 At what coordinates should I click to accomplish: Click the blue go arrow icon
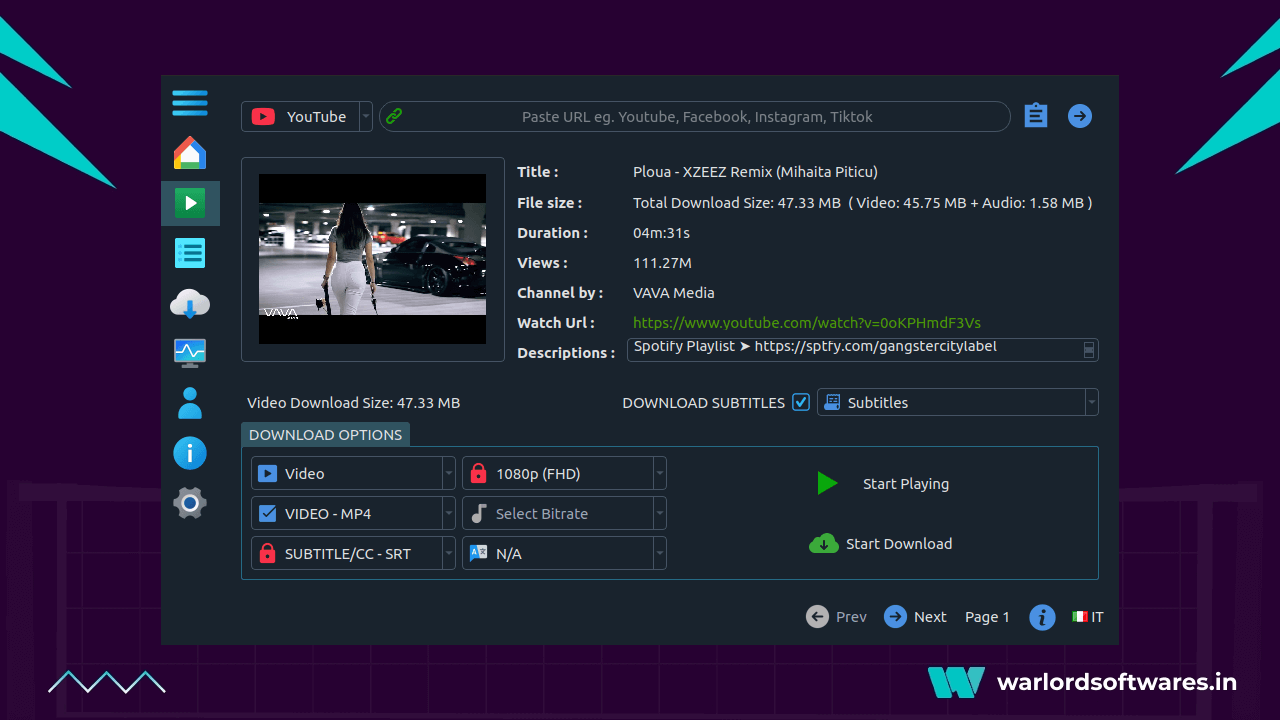click(x=1080, y=116)
